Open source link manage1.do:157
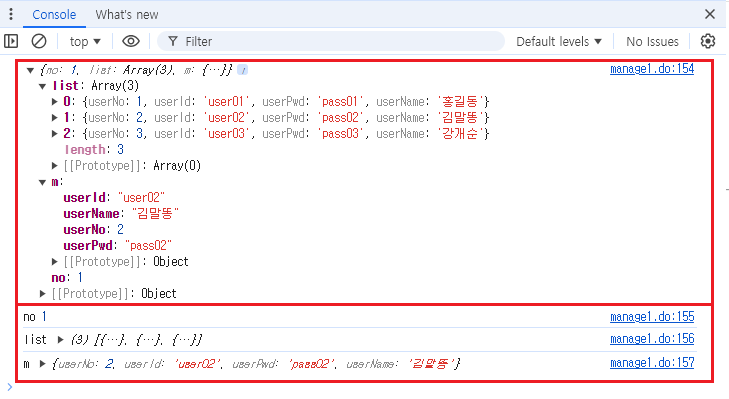 (x=652, y=363)
